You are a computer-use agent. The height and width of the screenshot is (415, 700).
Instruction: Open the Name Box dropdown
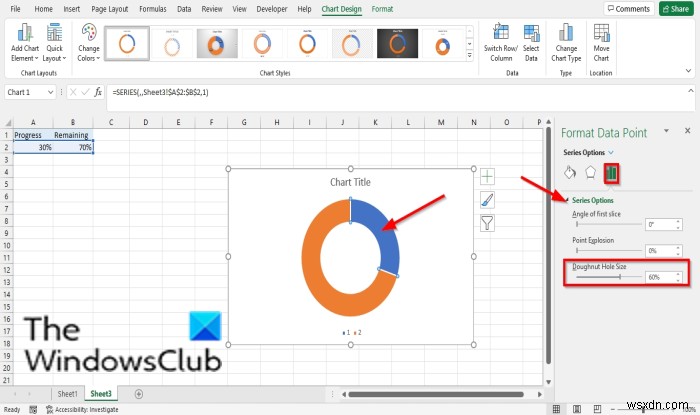(50, 92)
